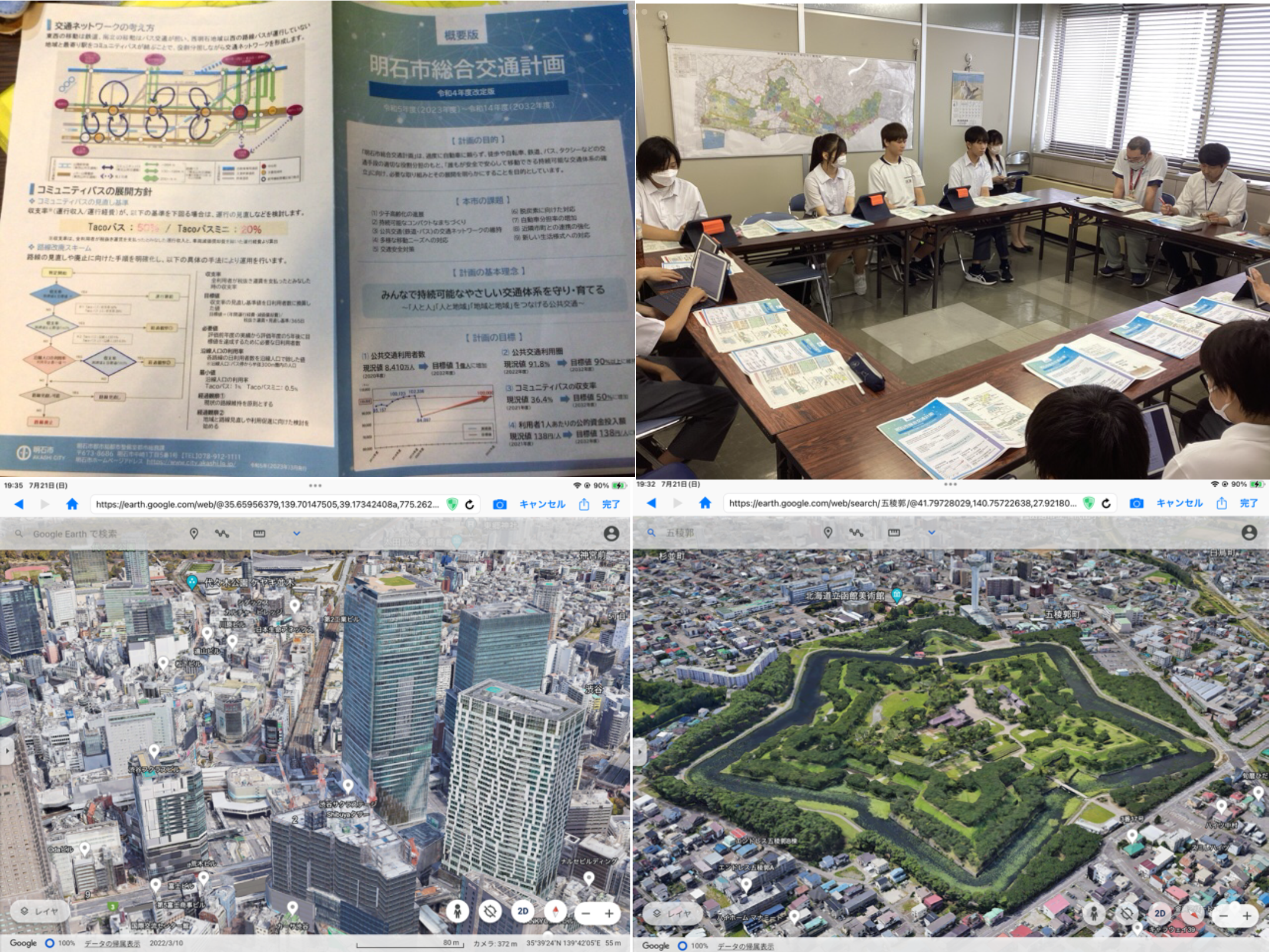Tap the three dots above the Shibuya browser
Viewport: 1270px width, 952px height.
pos(315,485)
